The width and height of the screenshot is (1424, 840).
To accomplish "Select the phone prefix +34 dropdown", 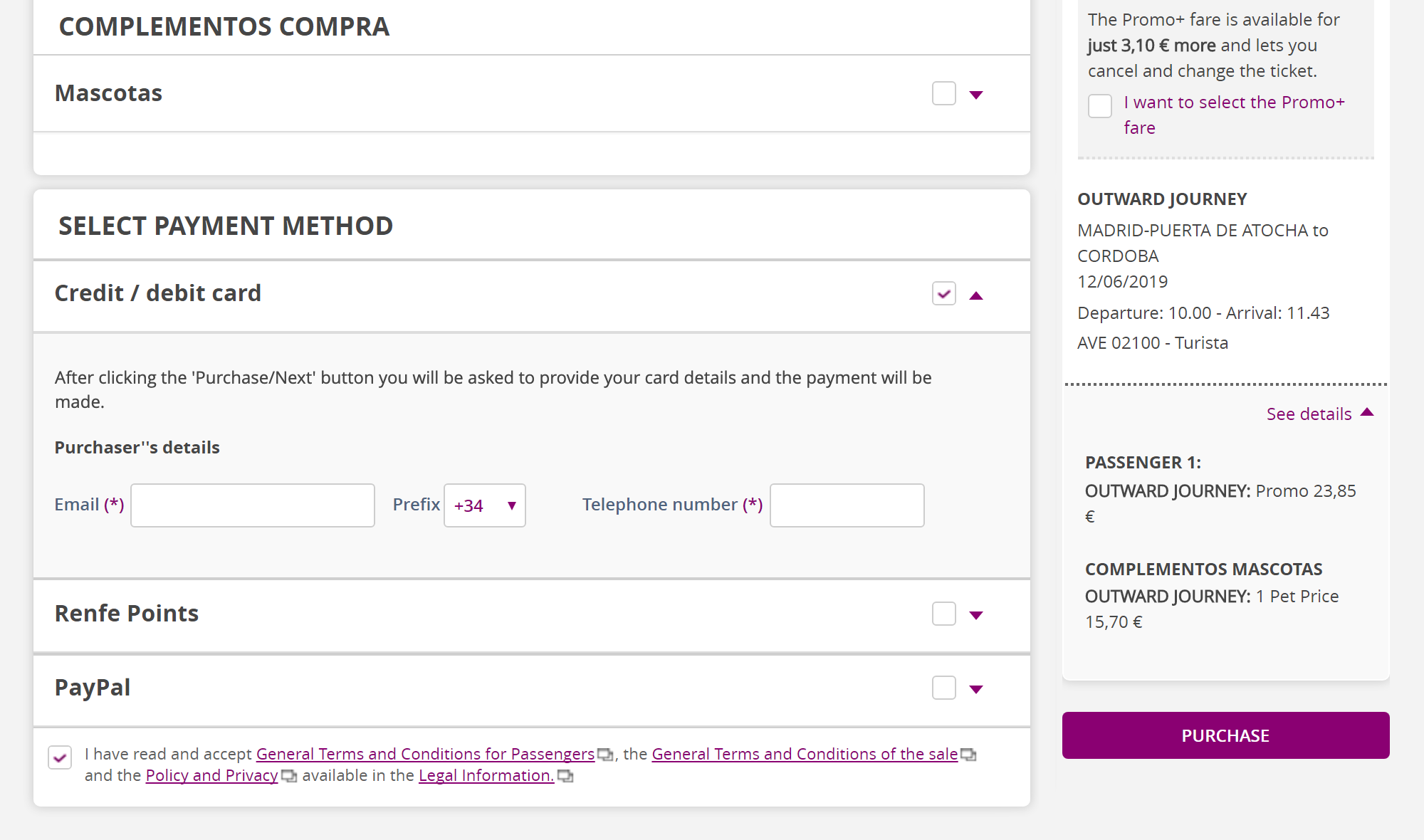I will pyautogui.click(x=485, y=505).
